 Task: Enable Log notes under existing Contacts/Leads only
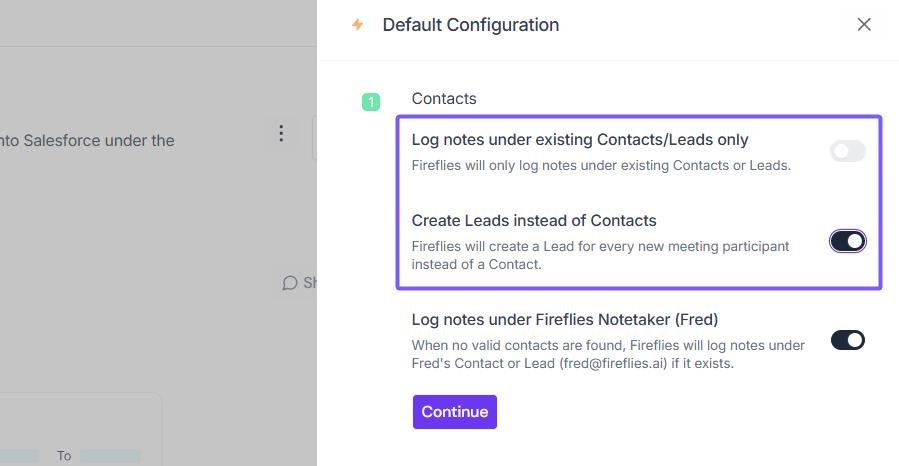point(847,151)
